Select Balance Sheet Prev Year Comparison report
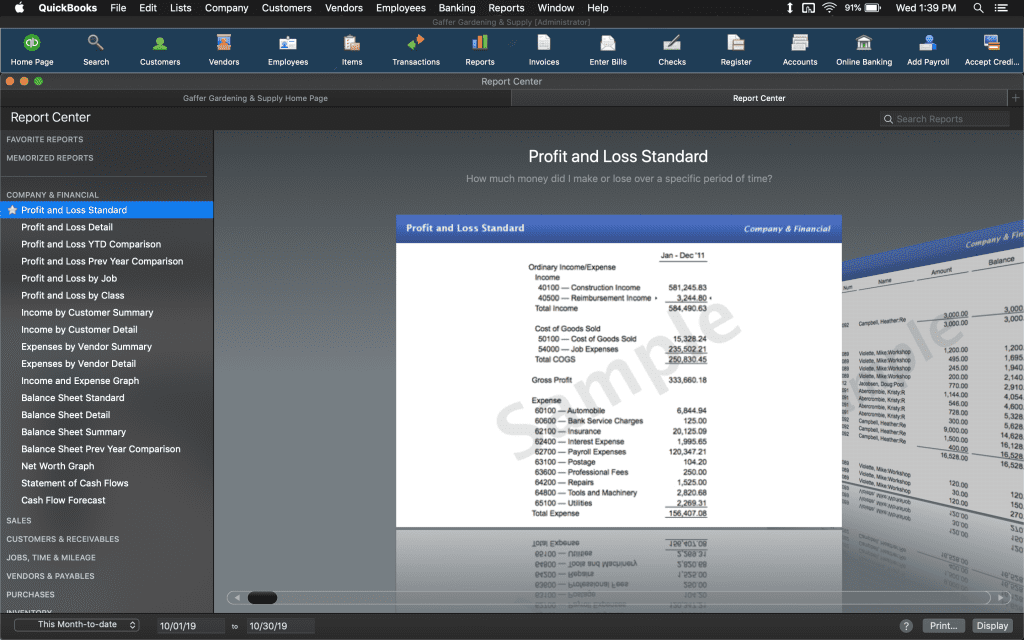Viewport: 1024px width, 640px height. pos(101,449)
